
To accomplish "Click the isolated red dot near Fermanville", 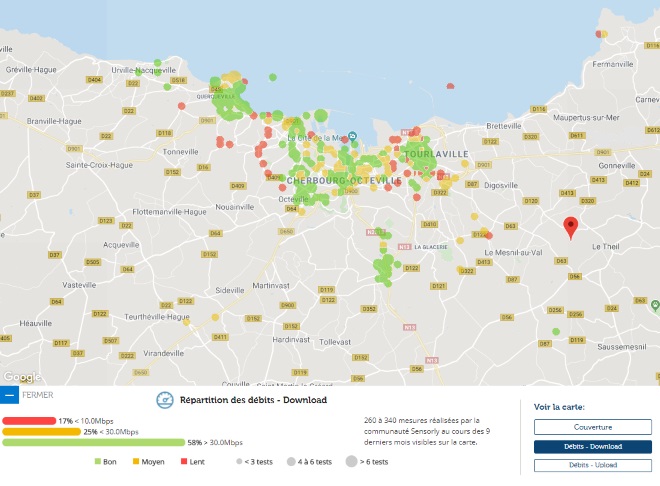I will [x=601, y=33].
